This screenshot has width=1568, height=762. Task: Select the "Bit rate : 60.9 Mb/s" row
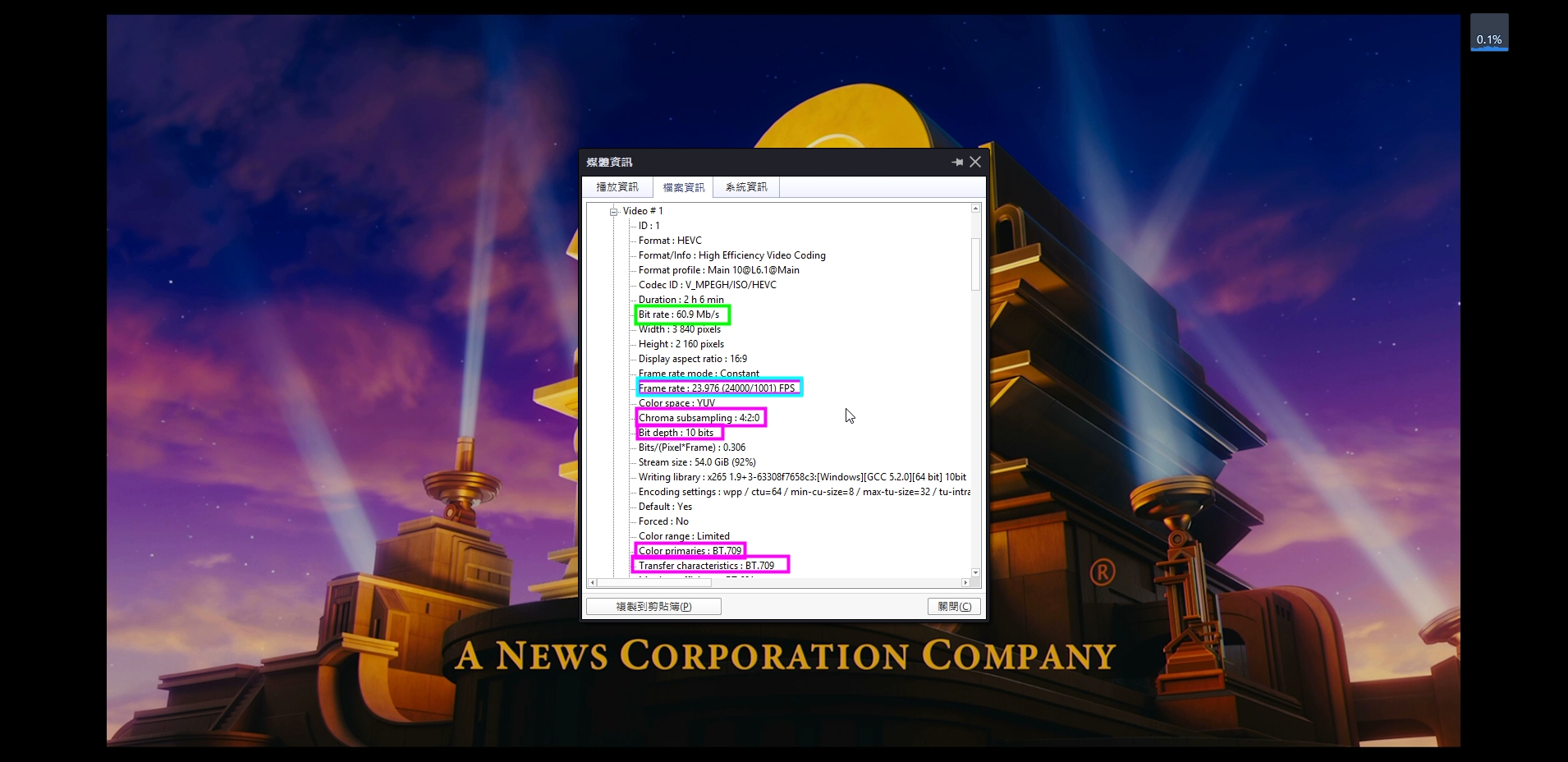click(679, 314)
